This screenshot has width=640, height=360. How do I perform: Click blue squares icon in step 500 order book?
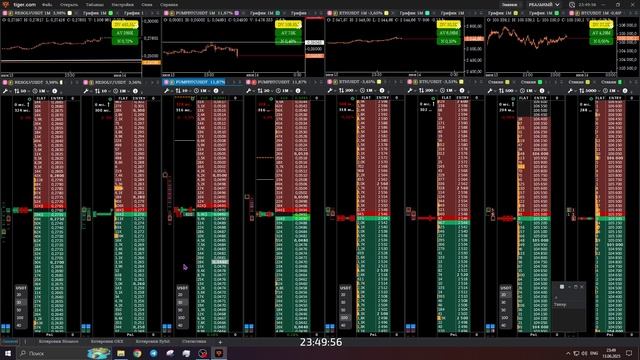pos(491,327)
